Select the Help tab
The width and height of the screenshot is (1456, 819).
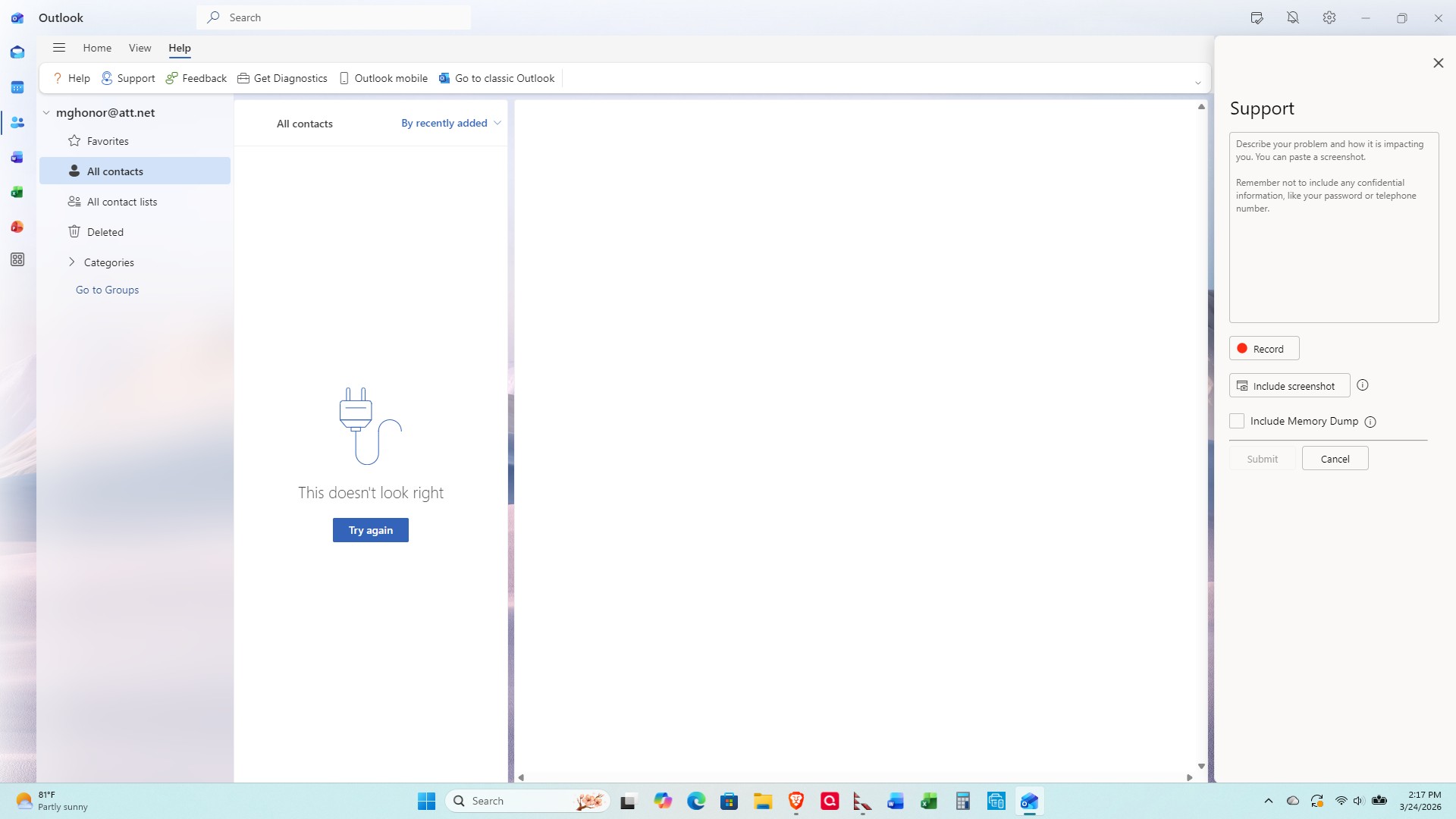coord(180,48)
